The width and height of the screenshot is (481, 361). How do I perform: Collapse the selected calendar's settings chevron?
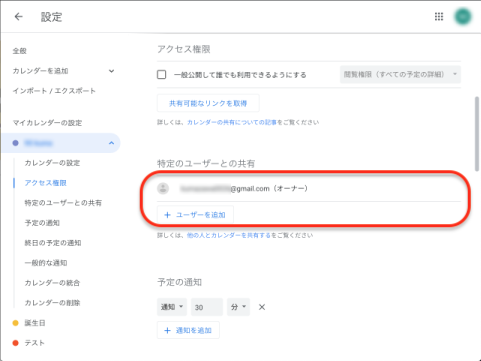[x=111, y=143]
